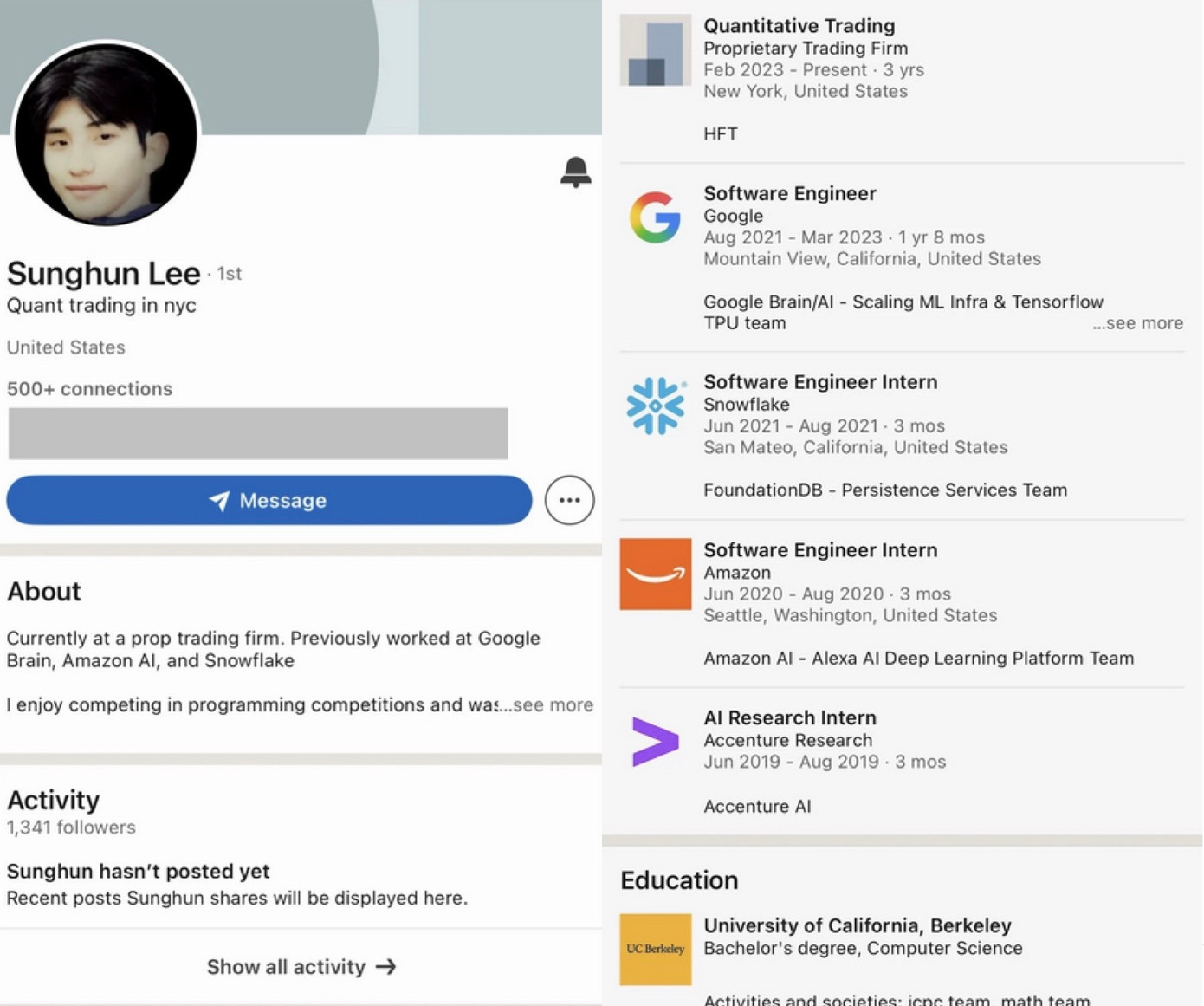The height and width of the screenshot is (1006, 1204).
Task: Expand About section with see more
Action: [x=552, y=705]
